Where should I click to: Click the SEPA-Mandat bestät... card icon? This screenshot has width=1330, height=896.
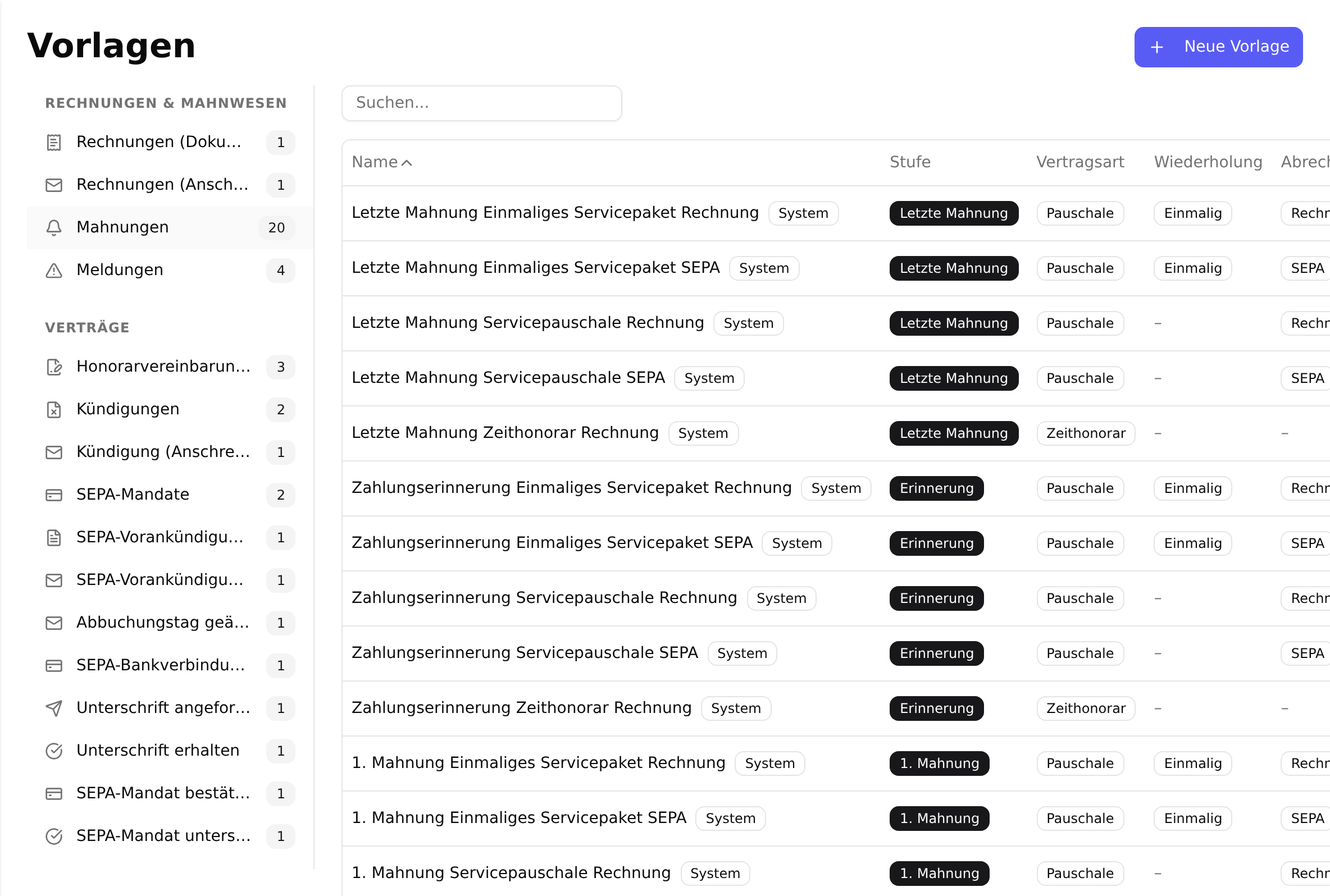point(54,794)
